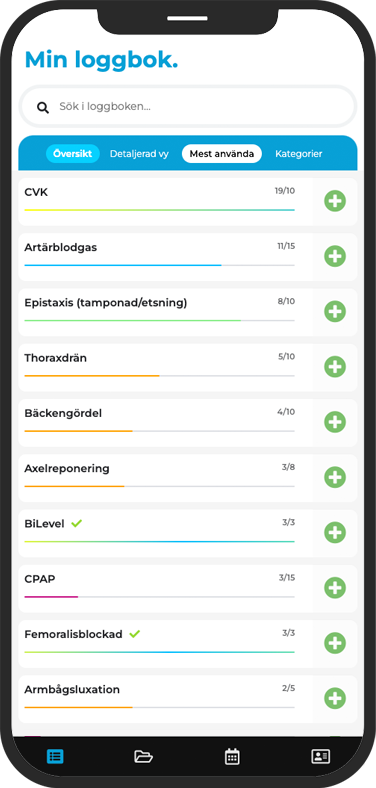Focus the Sök i loggboken search field

pyautogui.click(x=188, y=107)
